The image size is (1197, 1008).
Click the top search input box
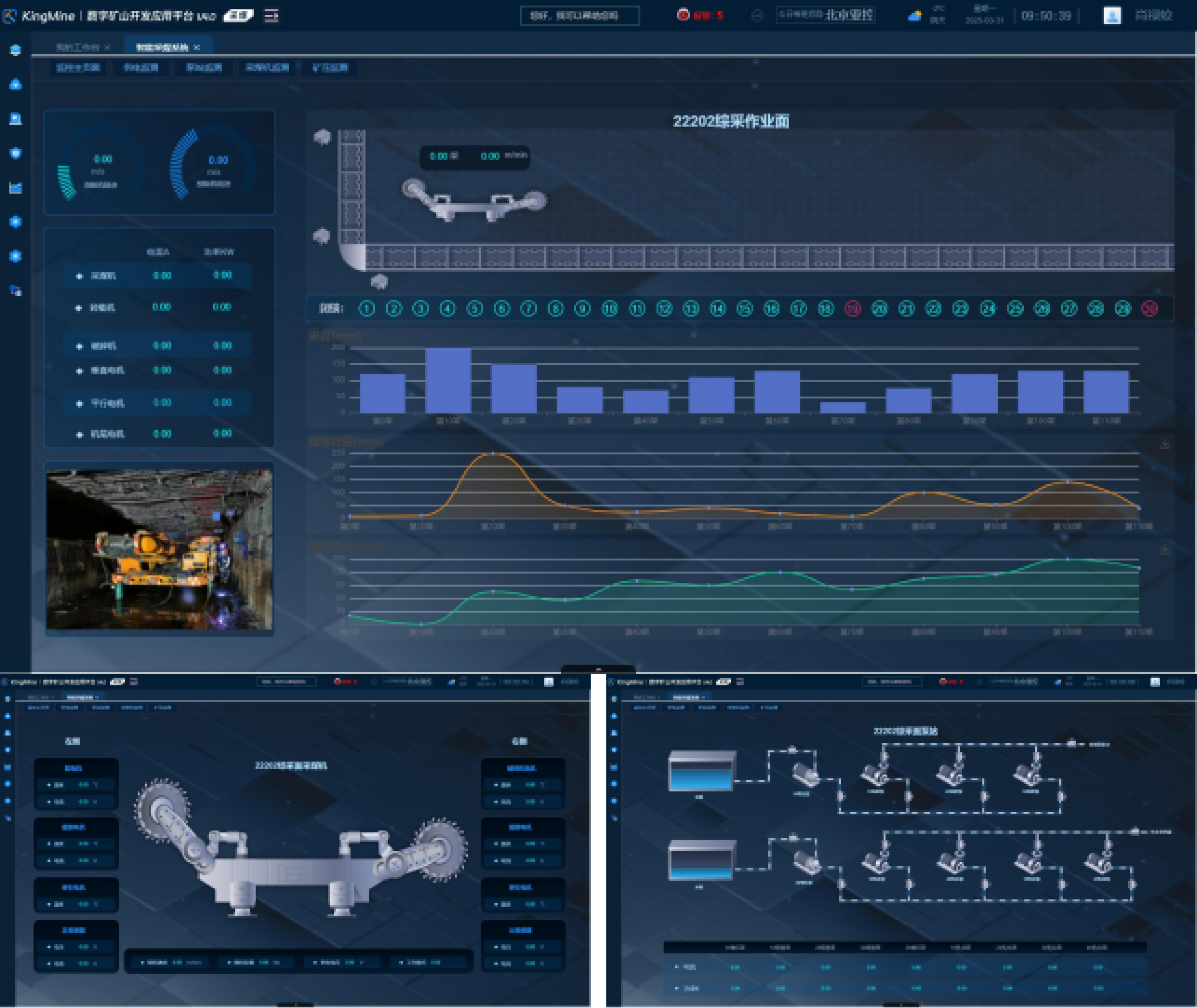579,16
